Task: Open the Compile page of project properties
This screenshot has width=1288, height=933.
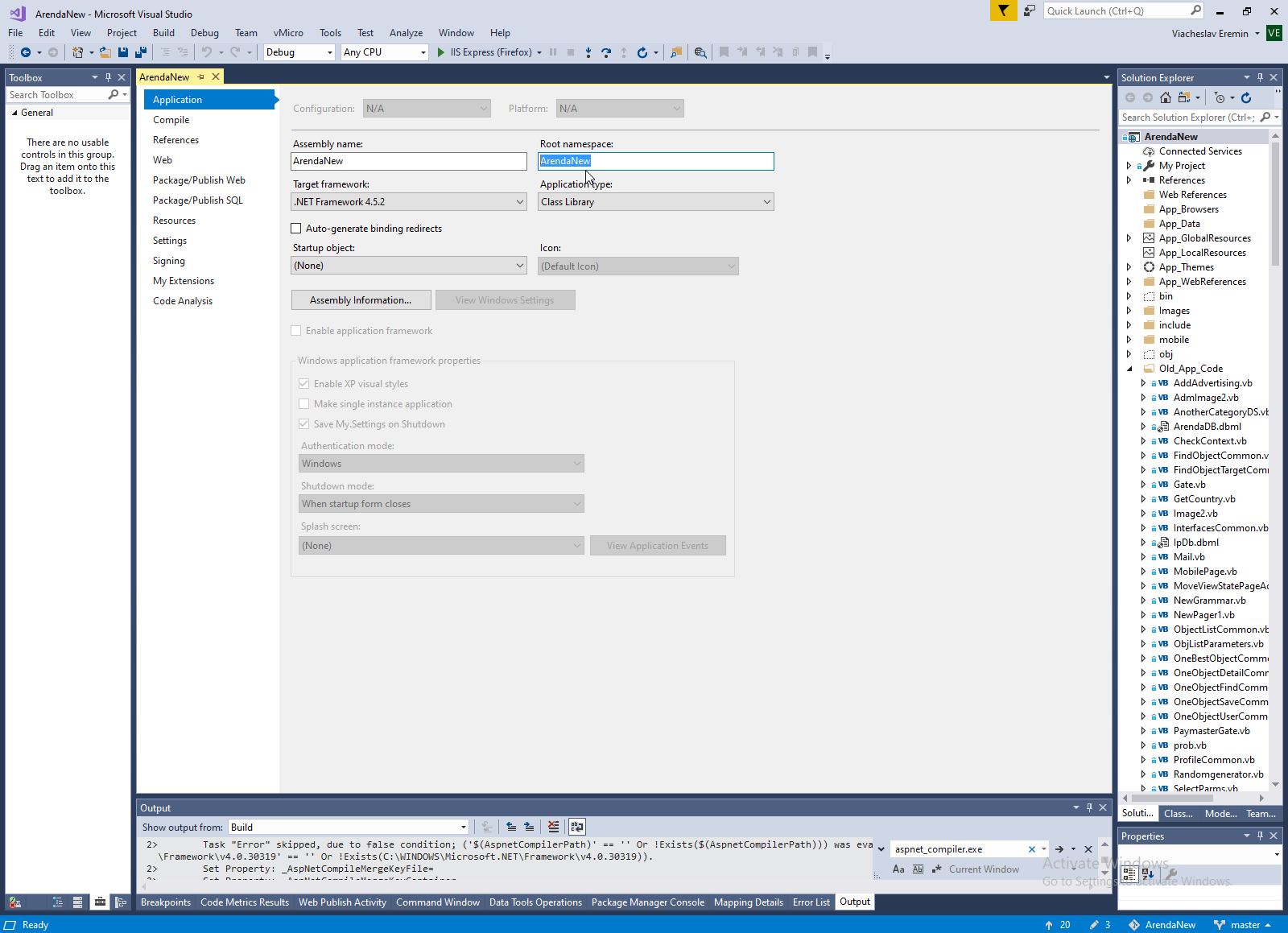Action: tap(171, 120)
